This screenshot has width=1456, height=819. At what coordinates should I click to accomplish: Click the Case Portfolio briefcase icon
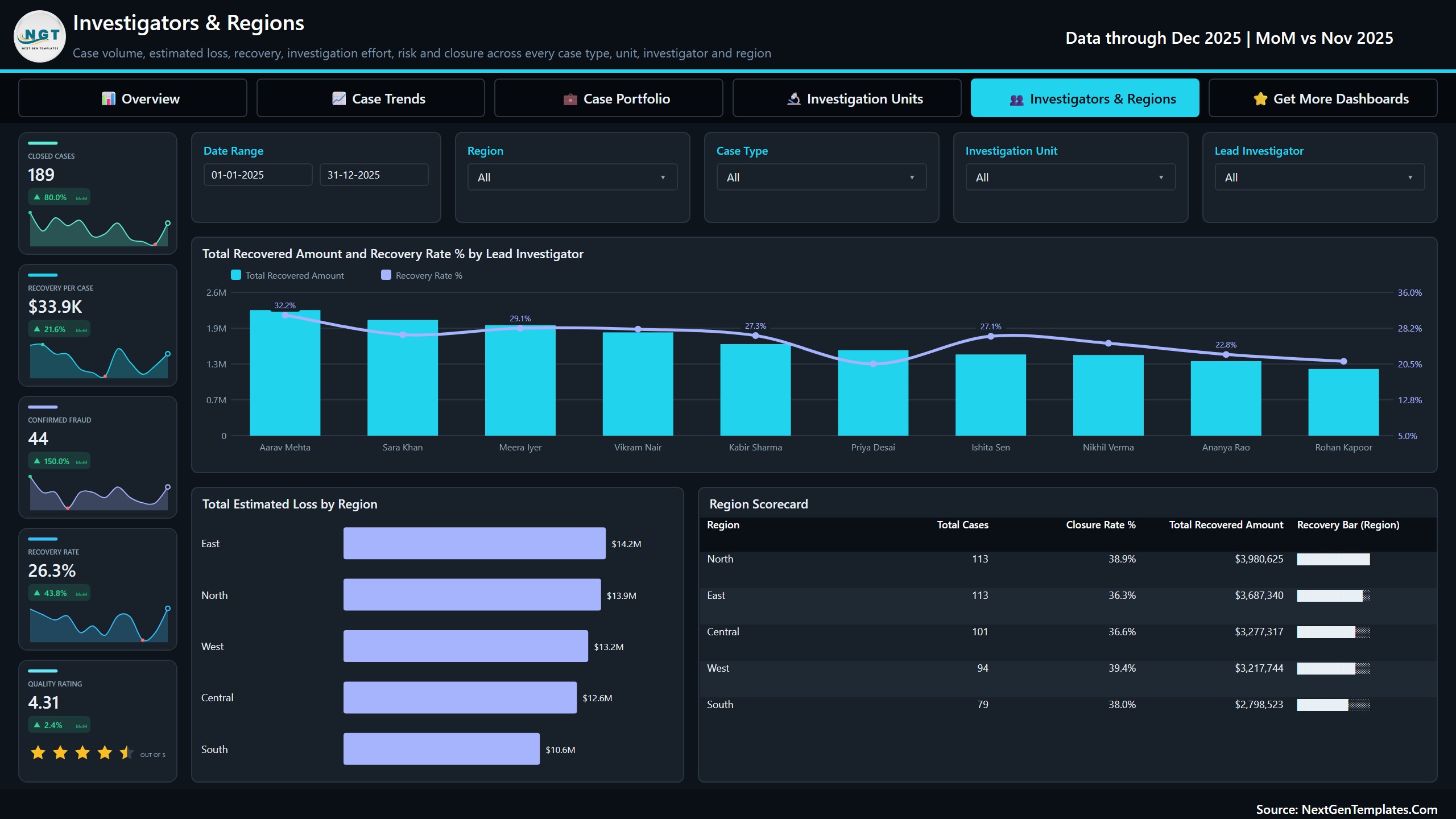570,99
